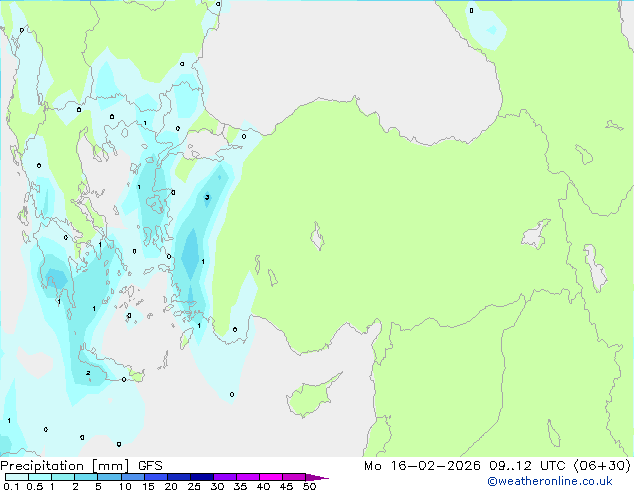The height and width of the screenshot is (490, 634).
Task: Click the '2' precipitation value over Crete
Action: point(88,373)
